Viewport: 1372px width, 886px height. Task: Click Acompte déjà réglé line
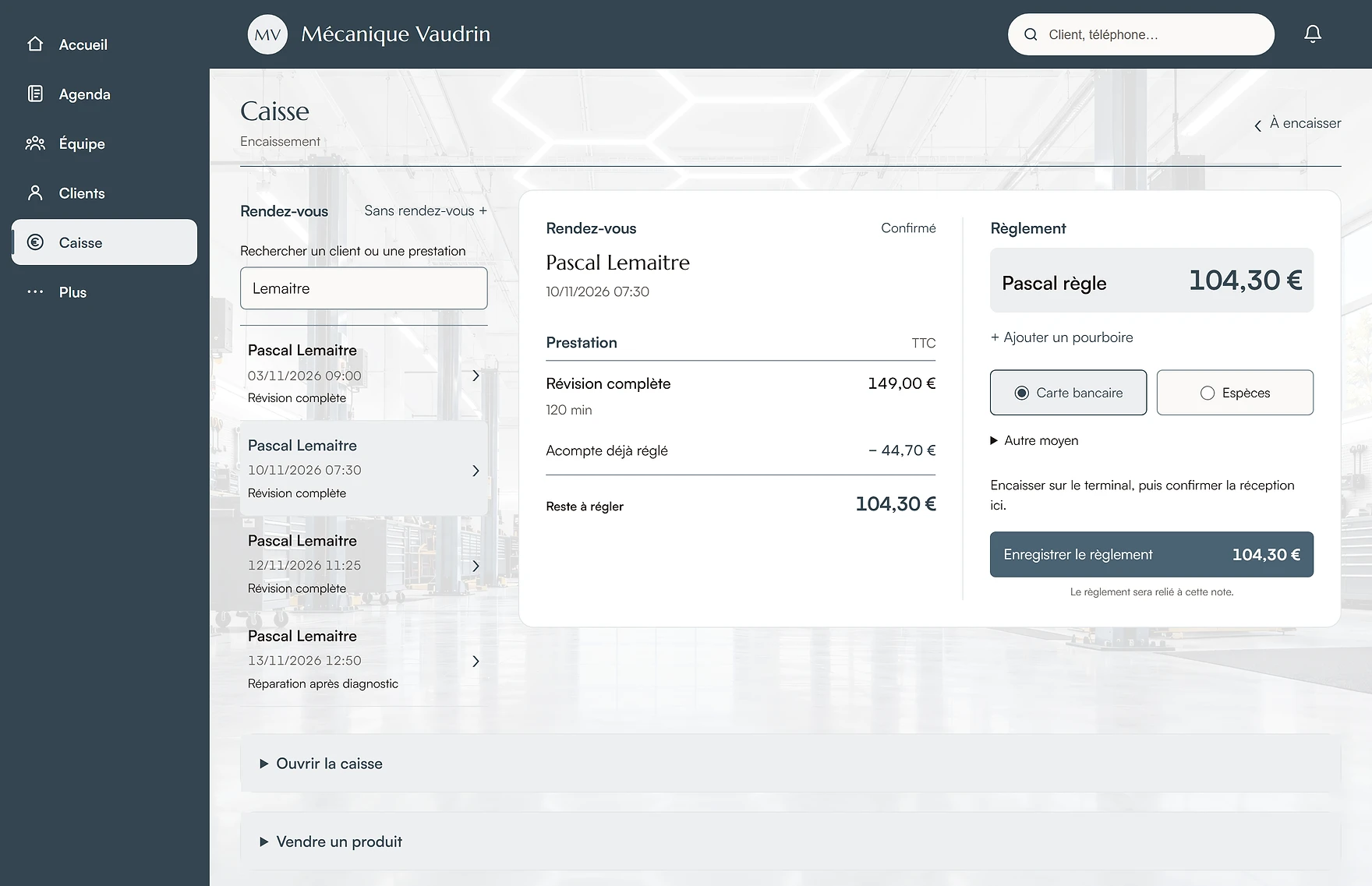point(741,450)
